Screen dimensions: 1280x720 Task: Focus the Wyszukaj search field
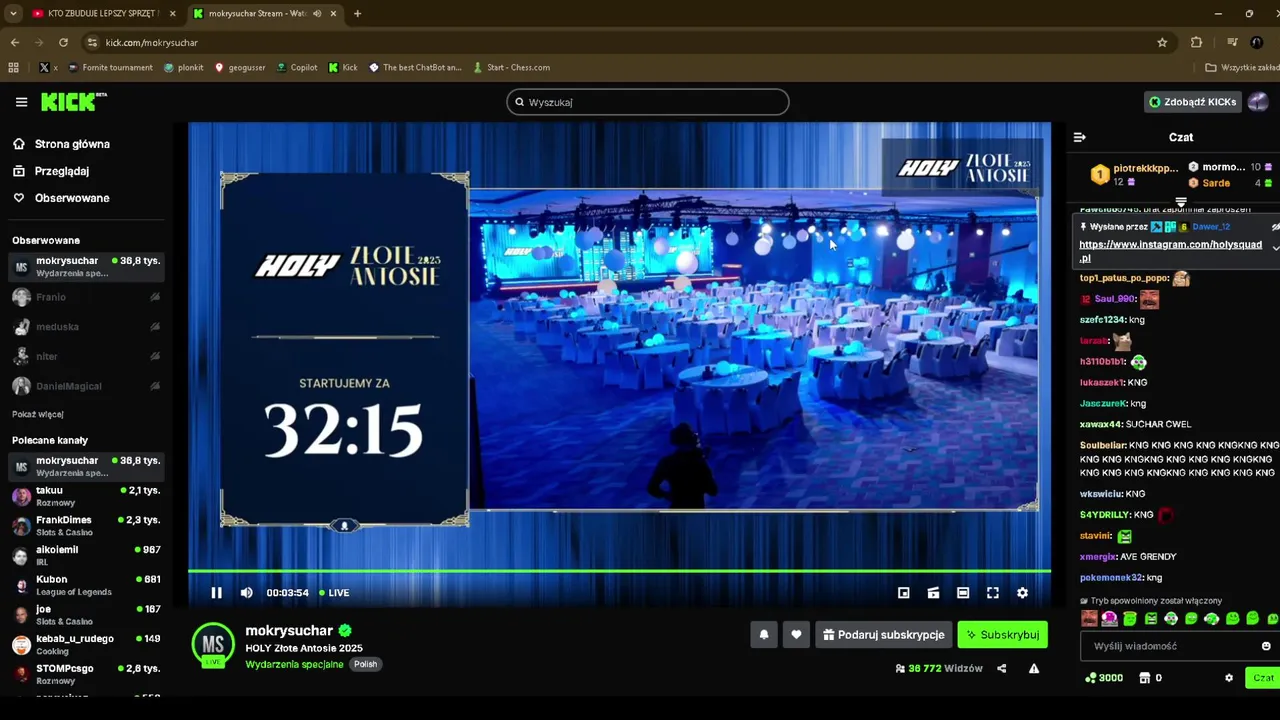[647, 102]
